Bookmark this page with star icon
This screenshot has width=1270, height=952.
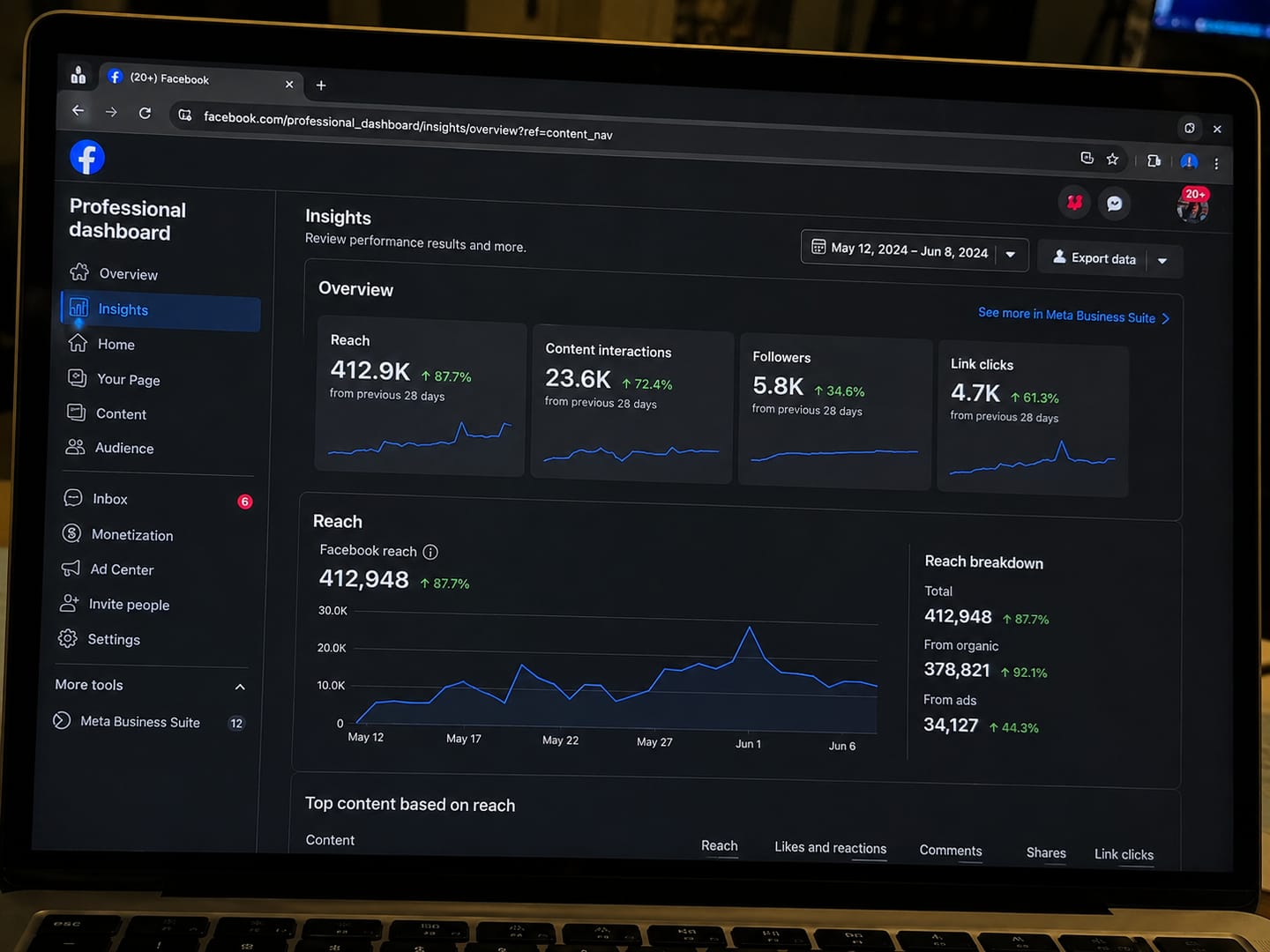(1112, 160)
